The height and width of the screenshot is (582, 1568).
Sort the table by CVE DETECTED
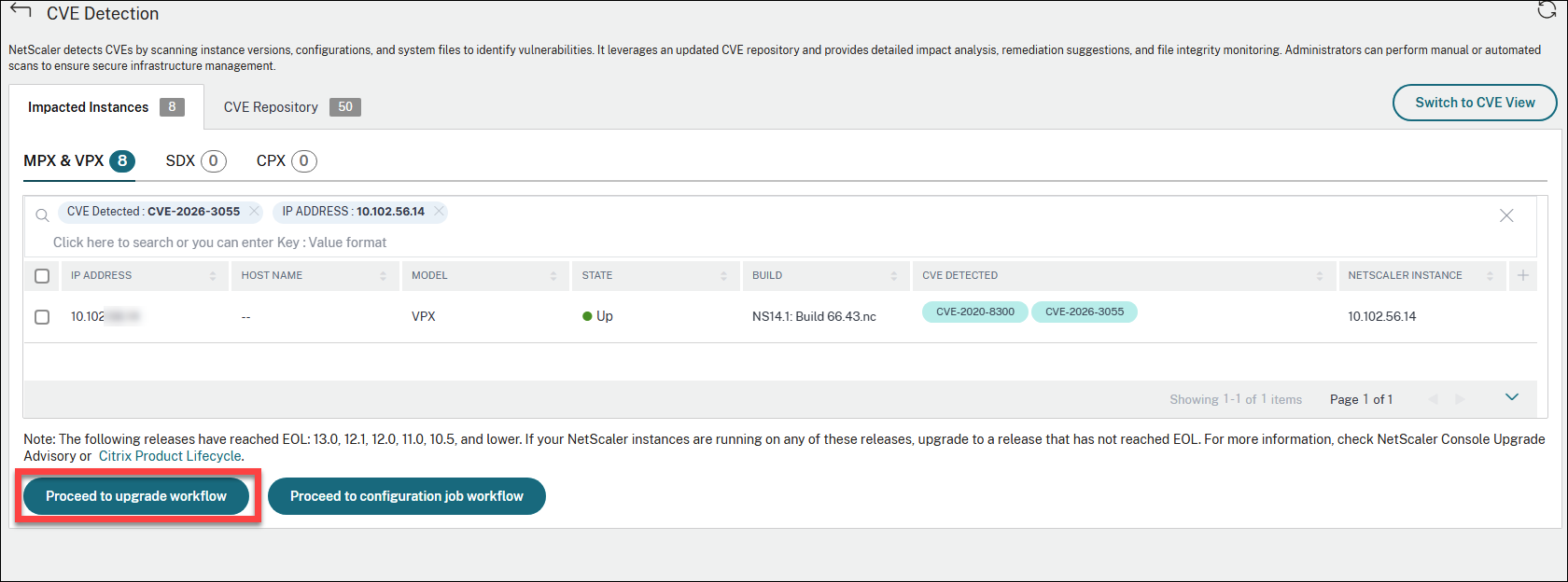pyautogui.click(x=1320, y=276)
